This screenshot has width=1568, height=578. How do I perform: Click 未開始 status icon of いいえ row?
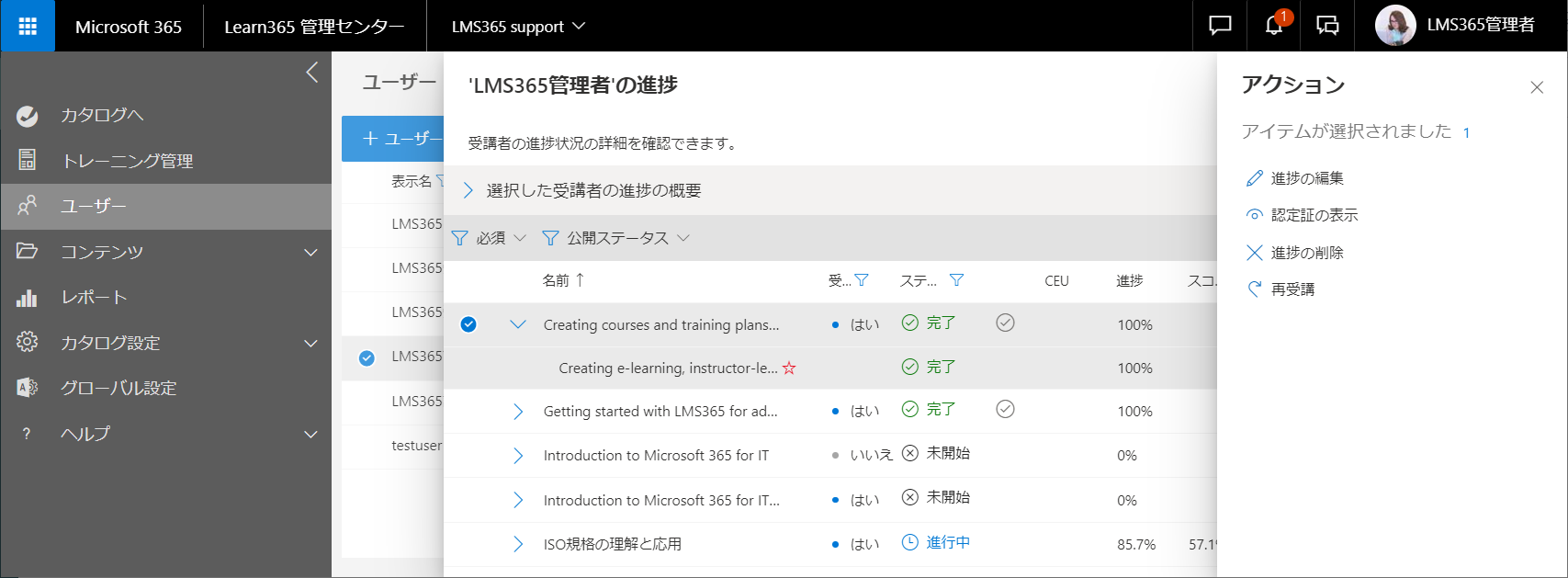pos(910,453)
